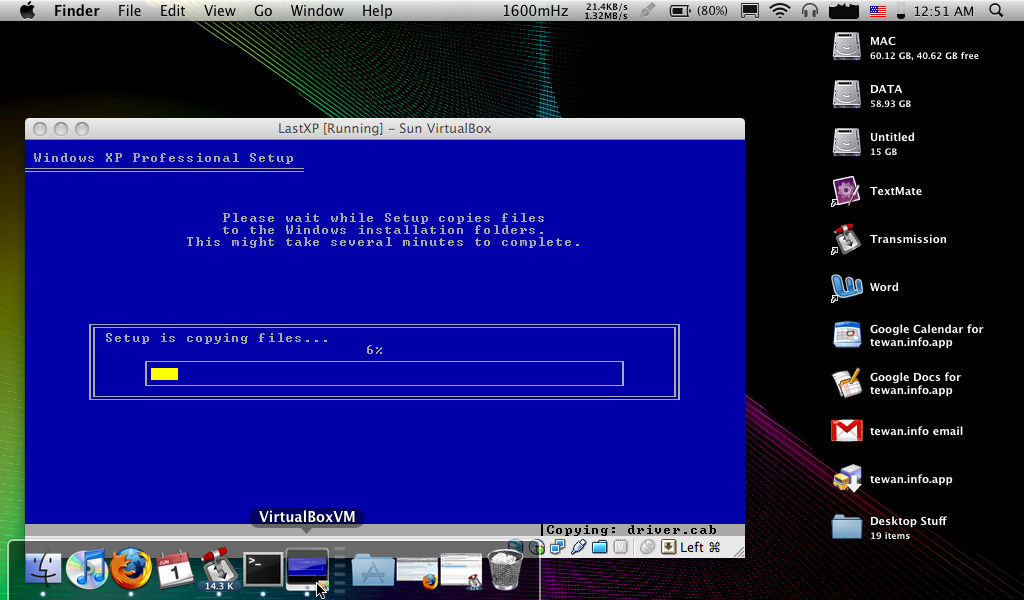The image size is (1024, 600).
Task: Open the volume menu in the menu bar
Action: coord(901,10)
